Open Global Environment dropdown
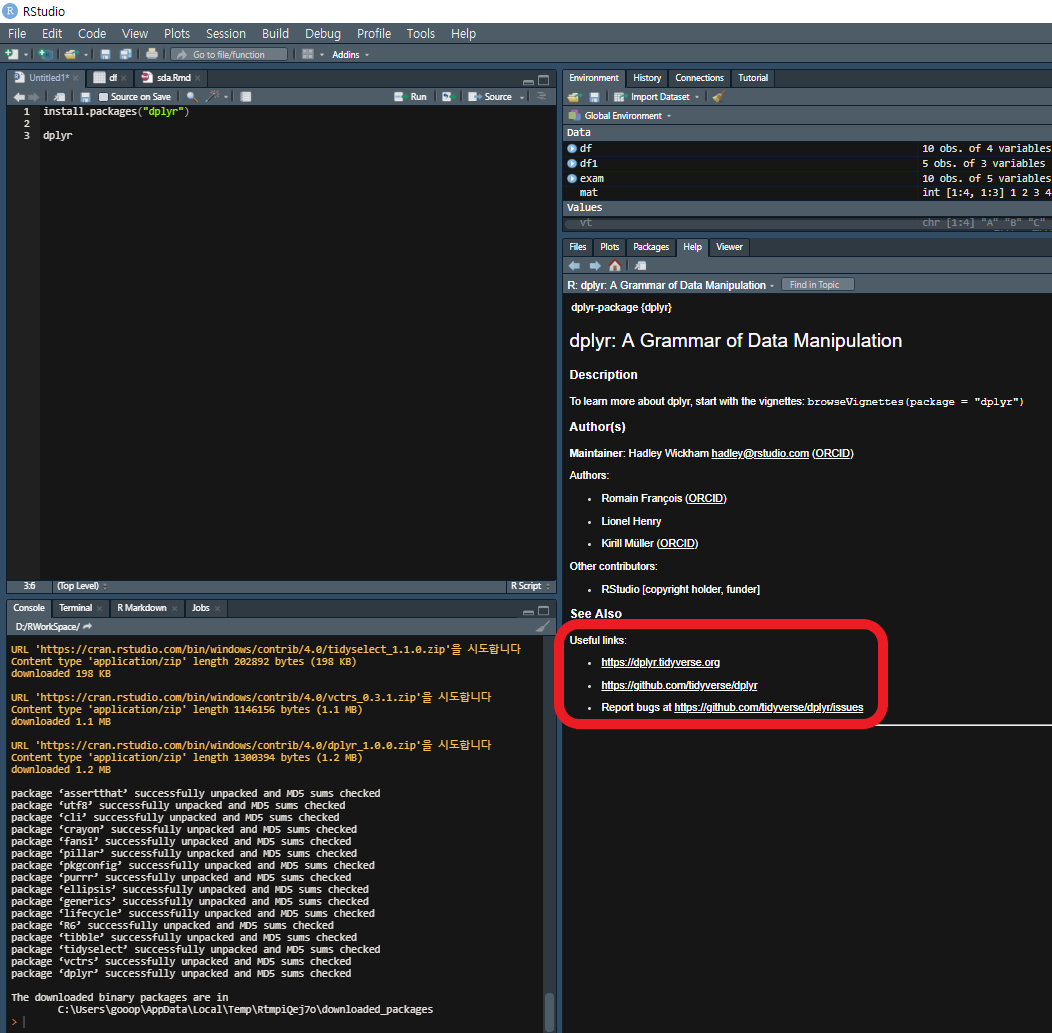Image resolution: width=1052 pixels, height=1033 pixels. coord(621,116)
